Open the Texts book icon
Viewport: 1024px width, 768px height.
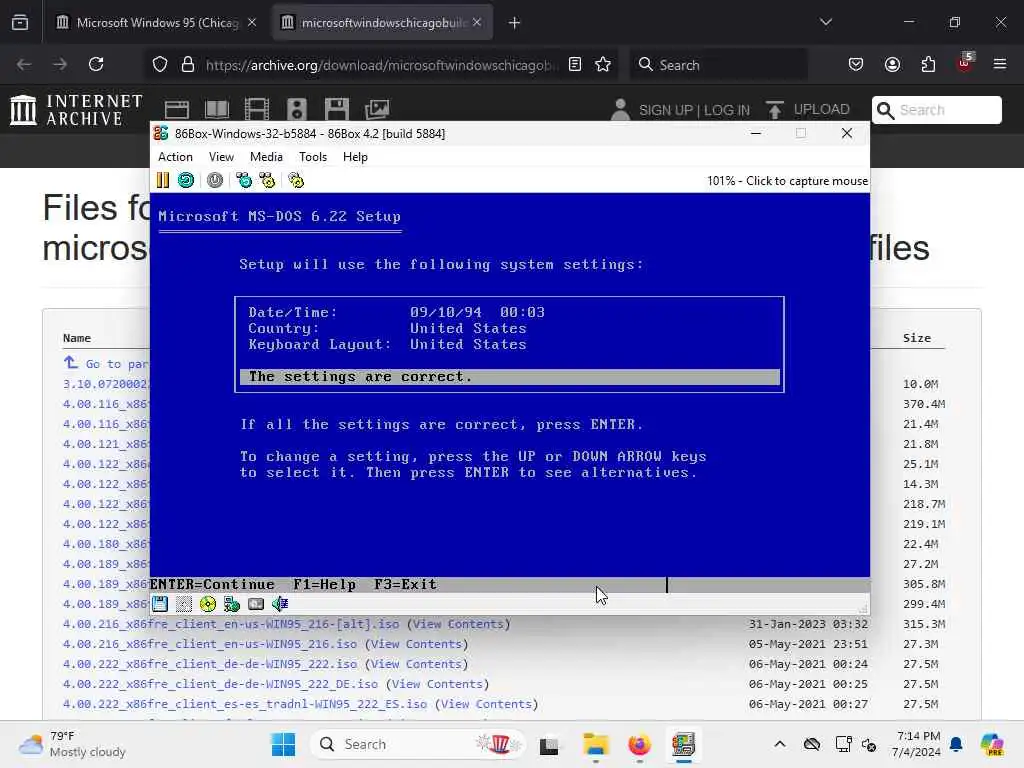tap(217, 110)
